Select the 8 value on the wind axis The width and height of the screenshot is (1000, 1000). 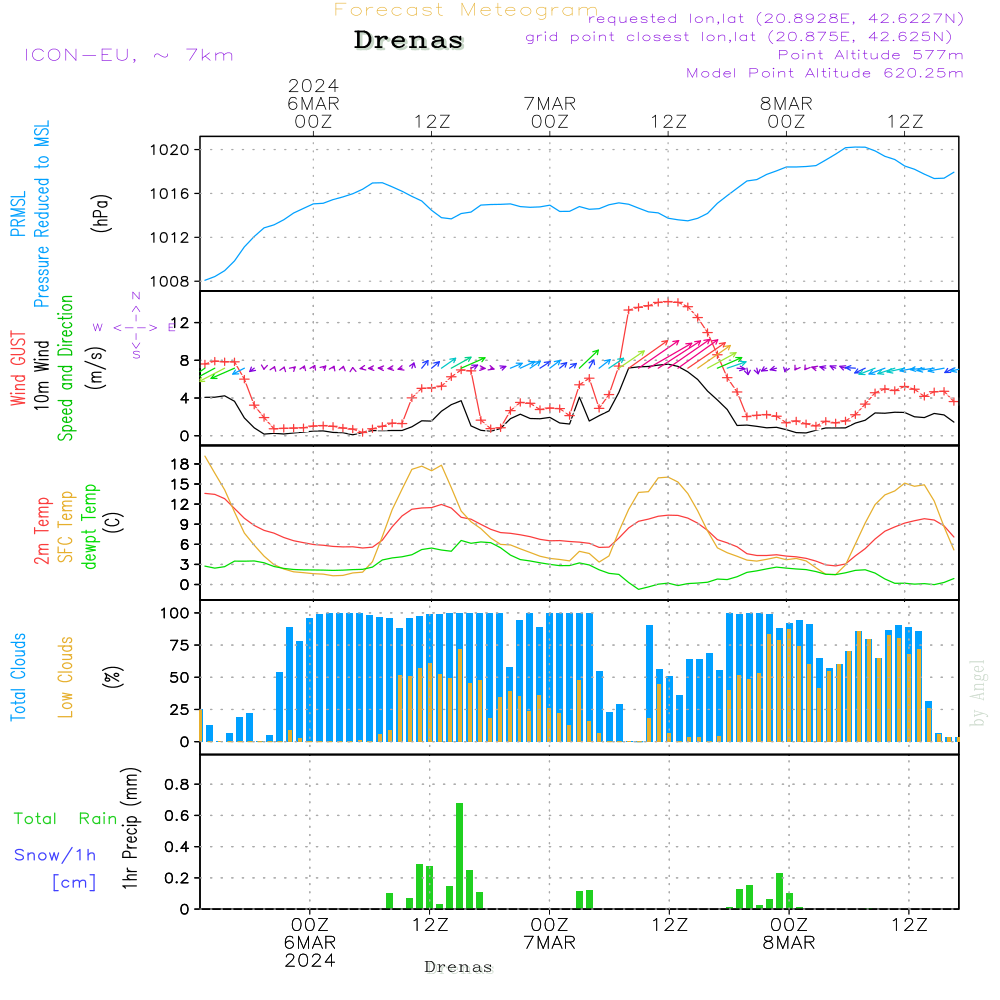pos(184,361)
